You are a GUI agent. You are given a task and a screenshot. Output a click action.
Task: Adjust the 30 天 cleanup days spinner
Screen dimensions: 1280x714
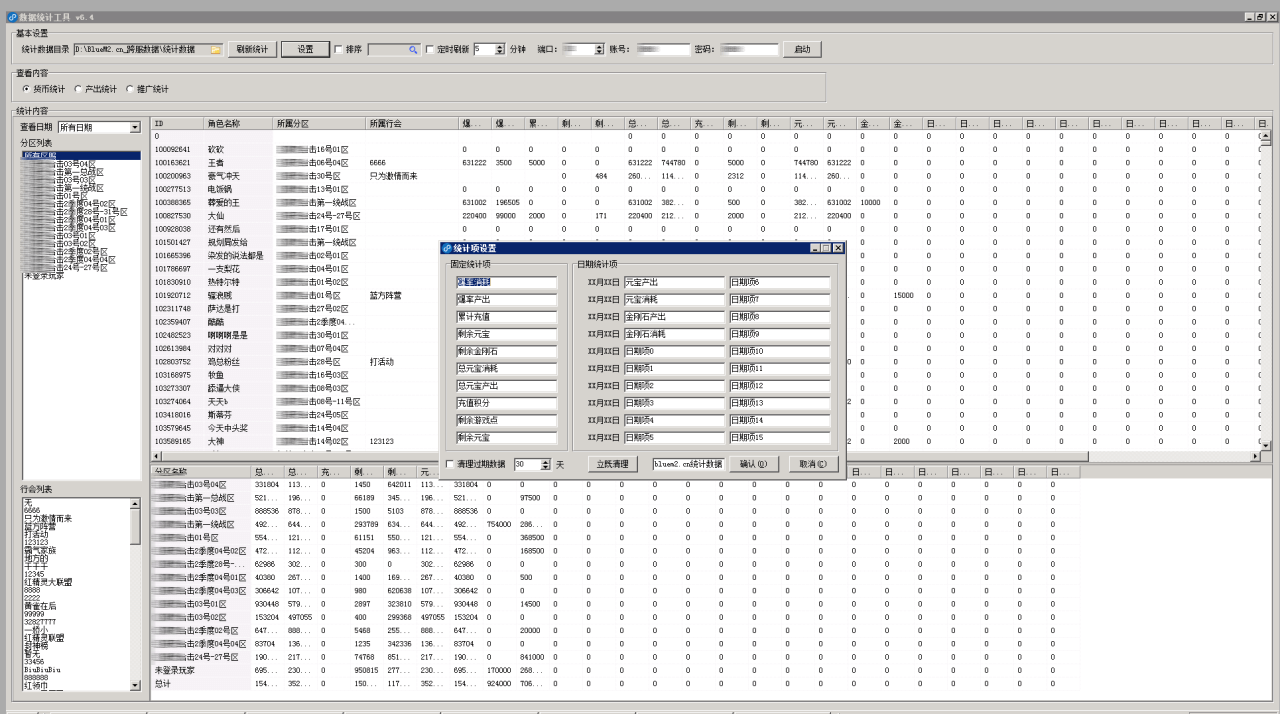click(x=545, y=464)
